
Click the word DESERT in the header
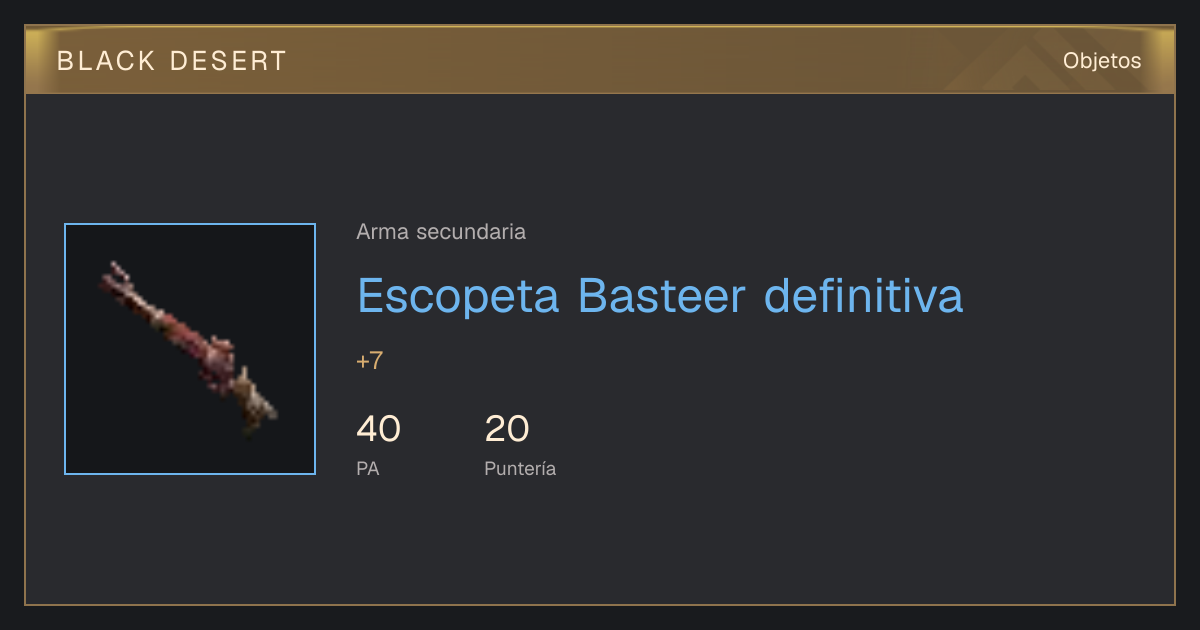coord(228,61)
